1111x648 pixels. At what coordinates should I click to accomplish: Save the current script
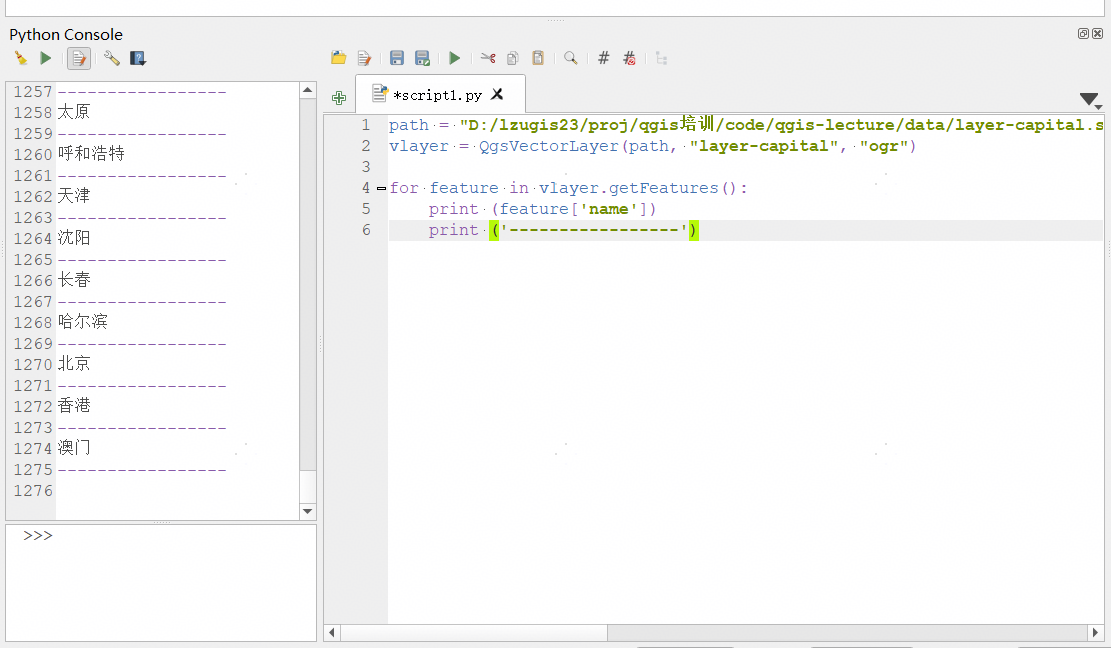[396, 58]
